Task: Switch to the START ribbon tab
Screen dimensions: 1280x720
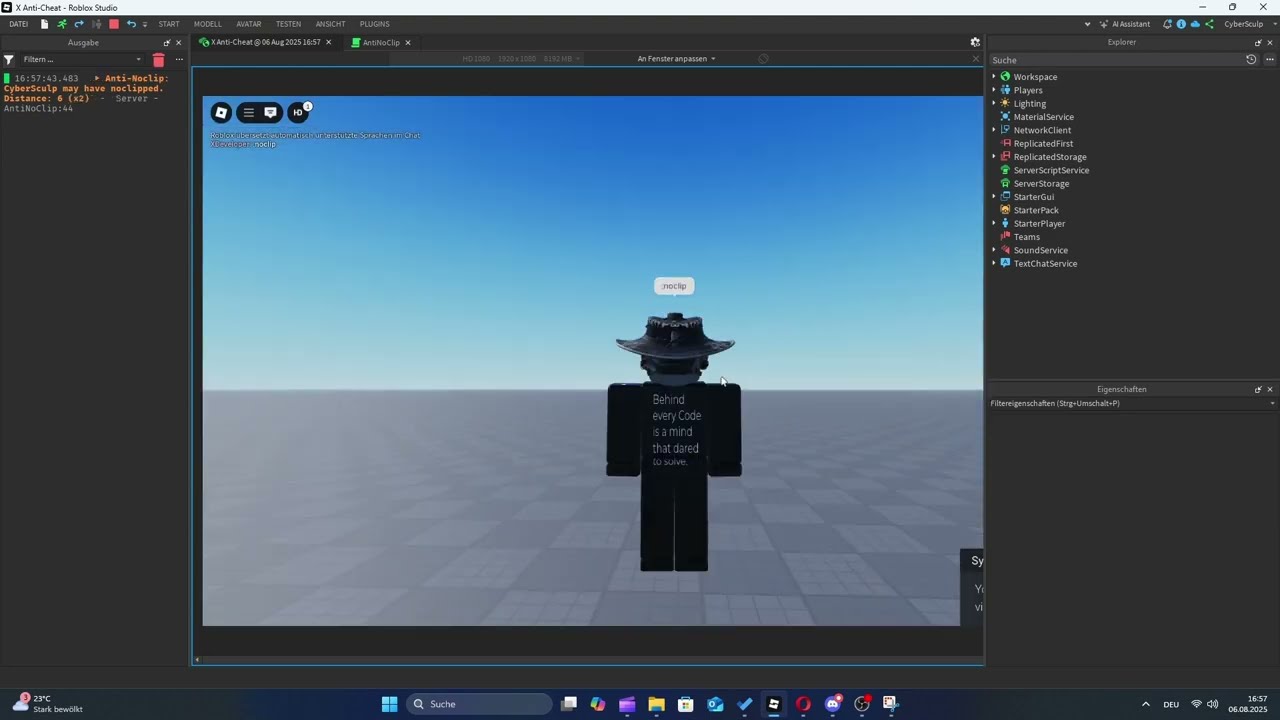Action: [x=169, y=24]
